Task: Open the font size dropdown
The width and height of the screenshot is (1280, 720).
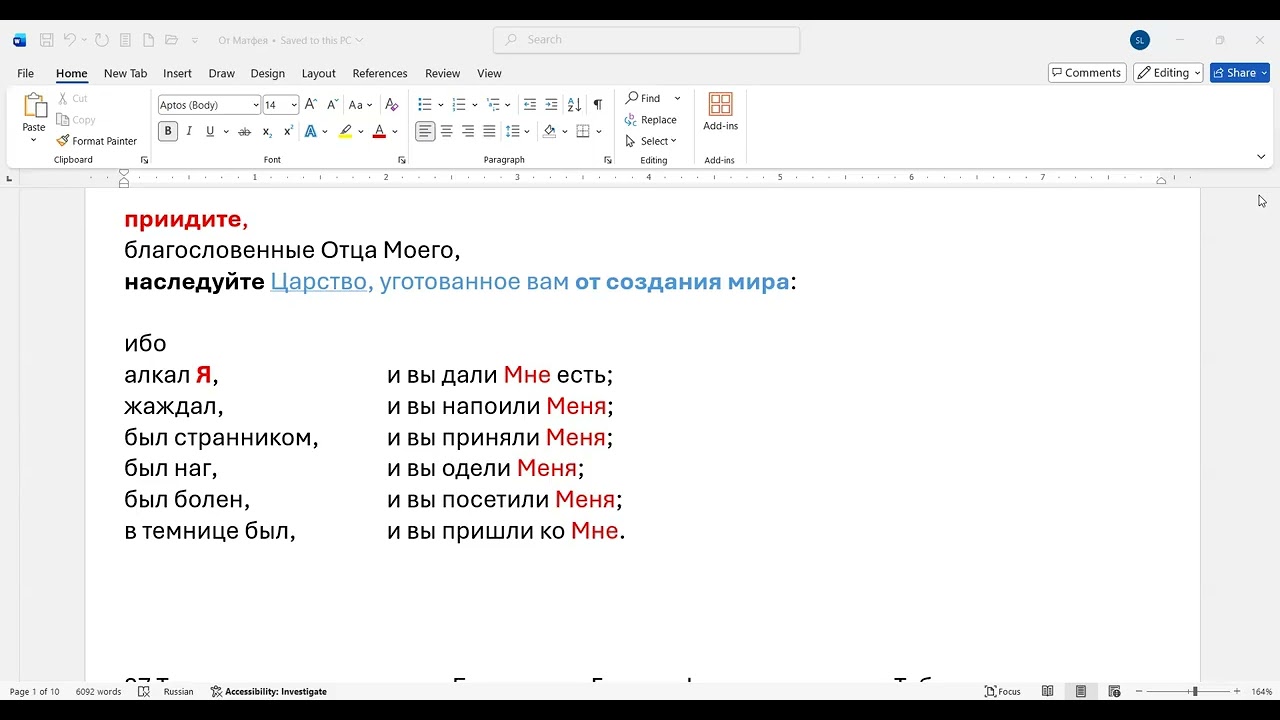Action: (x=294, y=105)
